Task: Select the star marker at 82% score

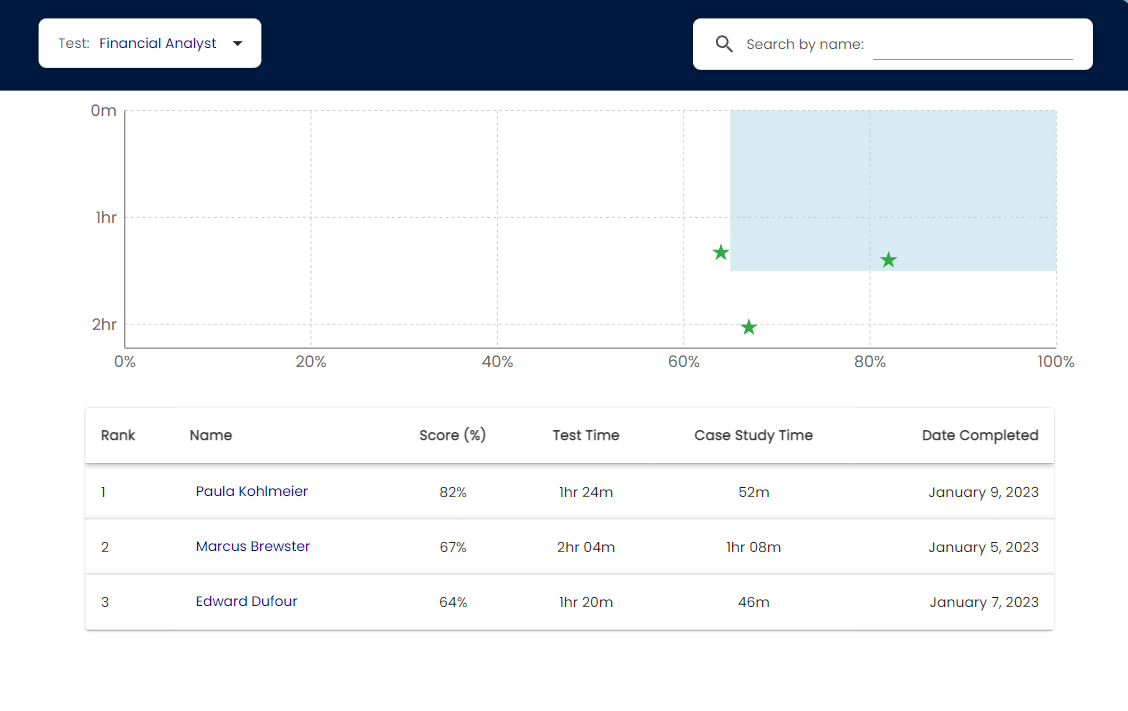Action: [x=888, y=260]
